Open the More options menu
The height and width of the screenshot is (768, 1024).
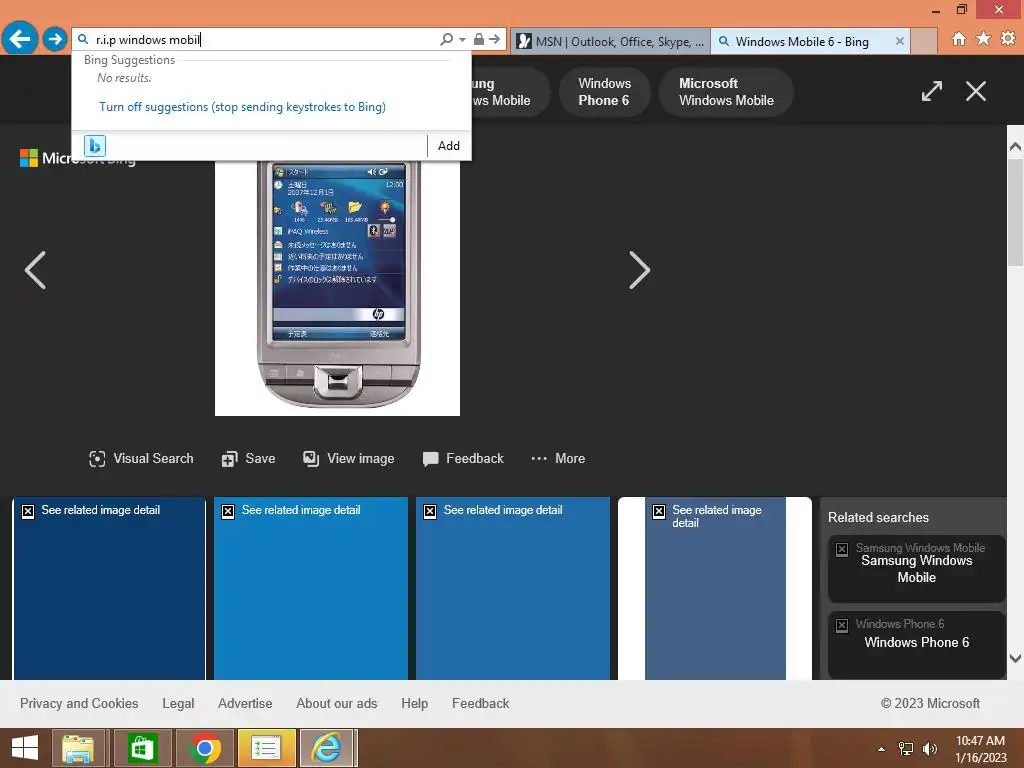click(558, 458)
